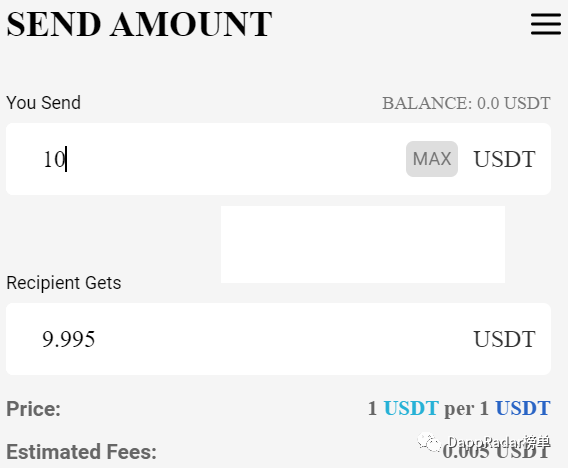Click the 10 value in send field
Screen dimensions: 568x468
54,159
